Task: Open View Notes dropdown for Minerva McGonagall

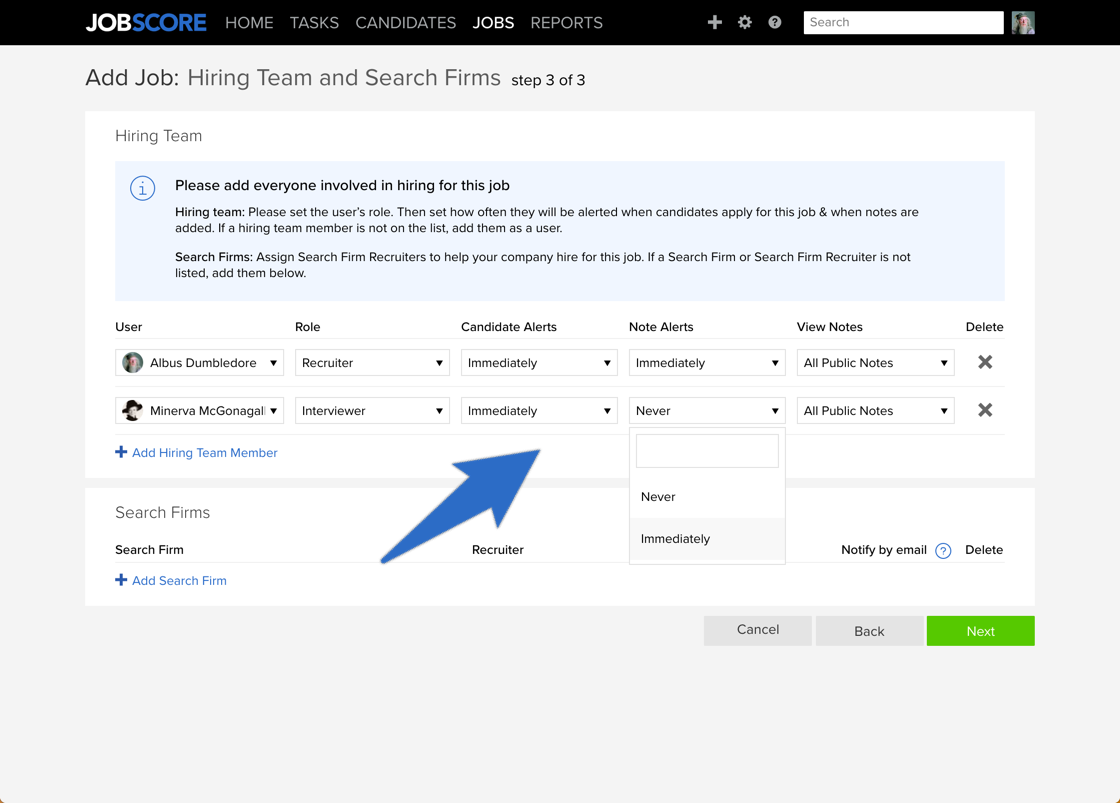Action: click(x=875, y=411)
